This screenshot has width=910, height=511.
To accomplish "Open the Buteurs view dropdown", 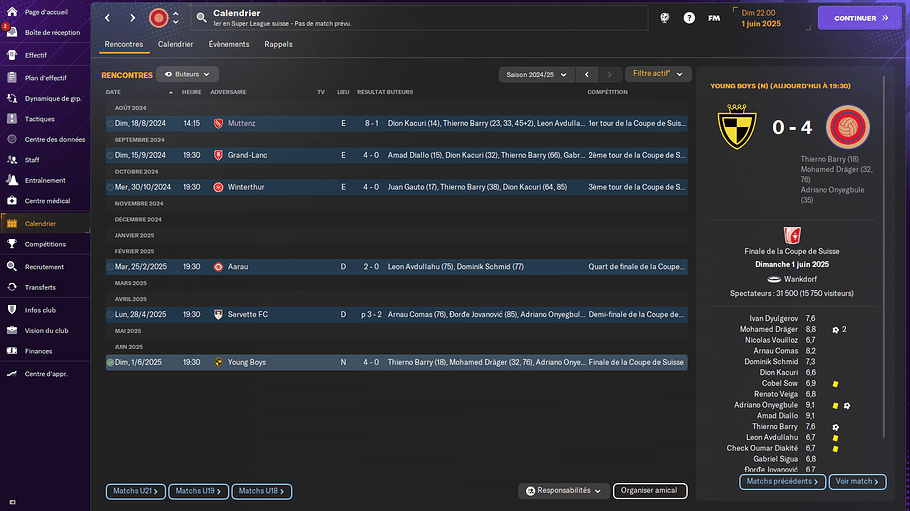I will [x=187, y=74].
